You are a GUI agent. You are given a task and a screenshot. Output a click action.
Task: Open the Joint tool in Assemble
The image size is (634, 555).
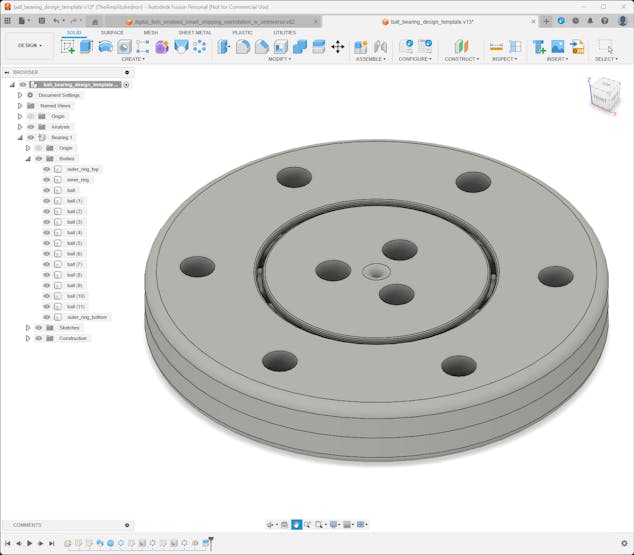click(x=380, y=46)
